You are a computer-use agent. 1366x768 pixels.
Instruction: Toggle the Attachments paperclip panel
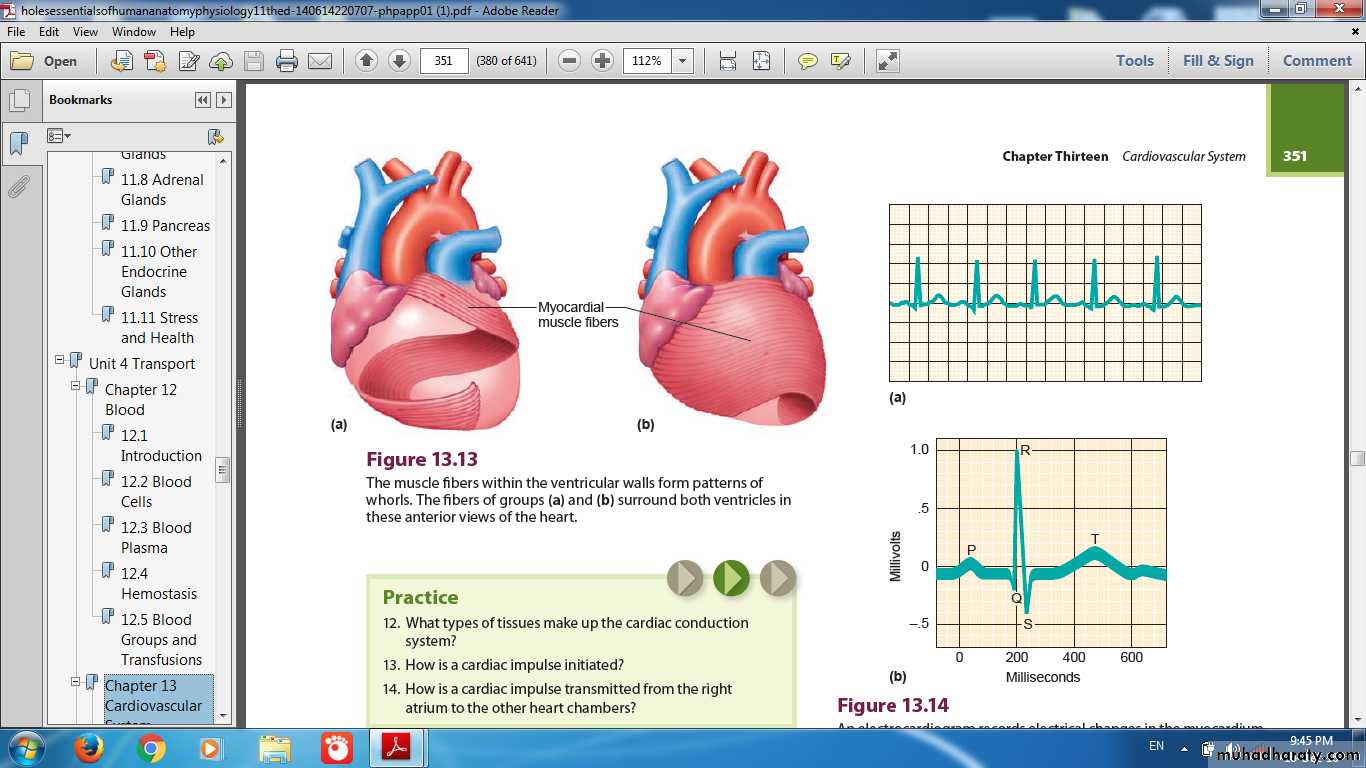18,186
